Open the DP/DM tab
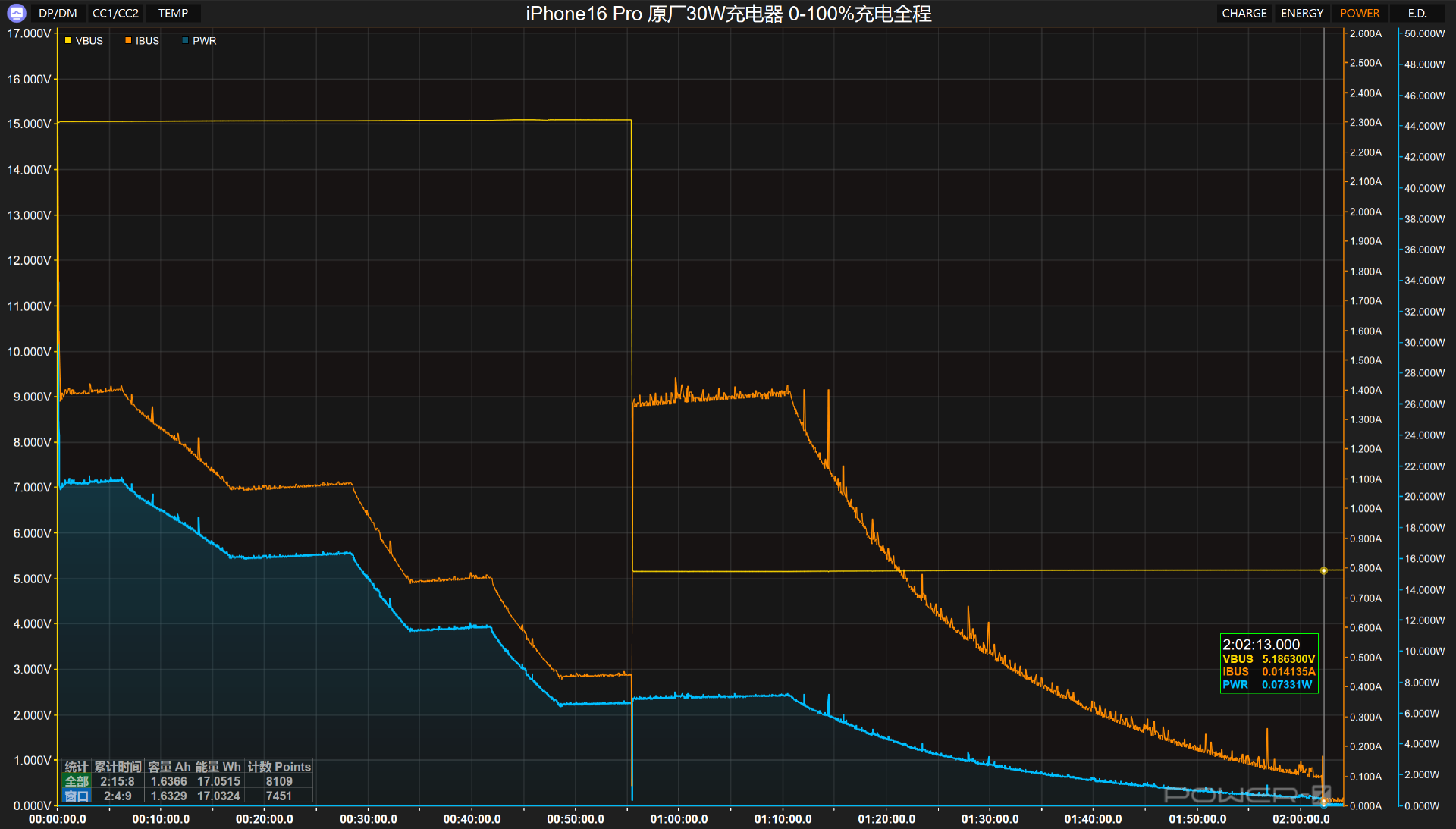The image size is (1456, 829). coord(58,13)
